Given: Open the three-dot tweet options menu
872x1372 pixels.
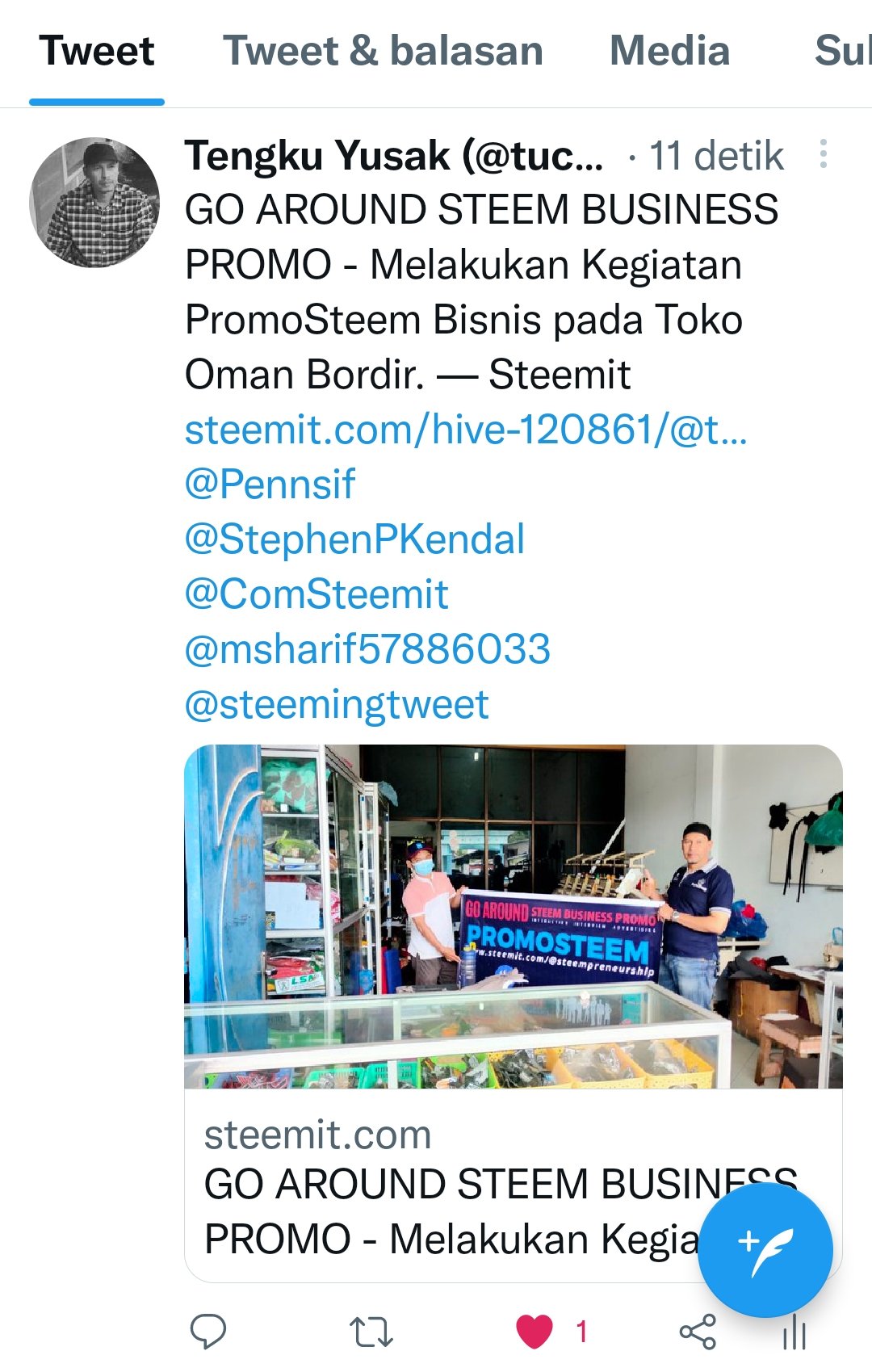Looking at the screenshot, I should pyautogui.click(x=823, y=153).
